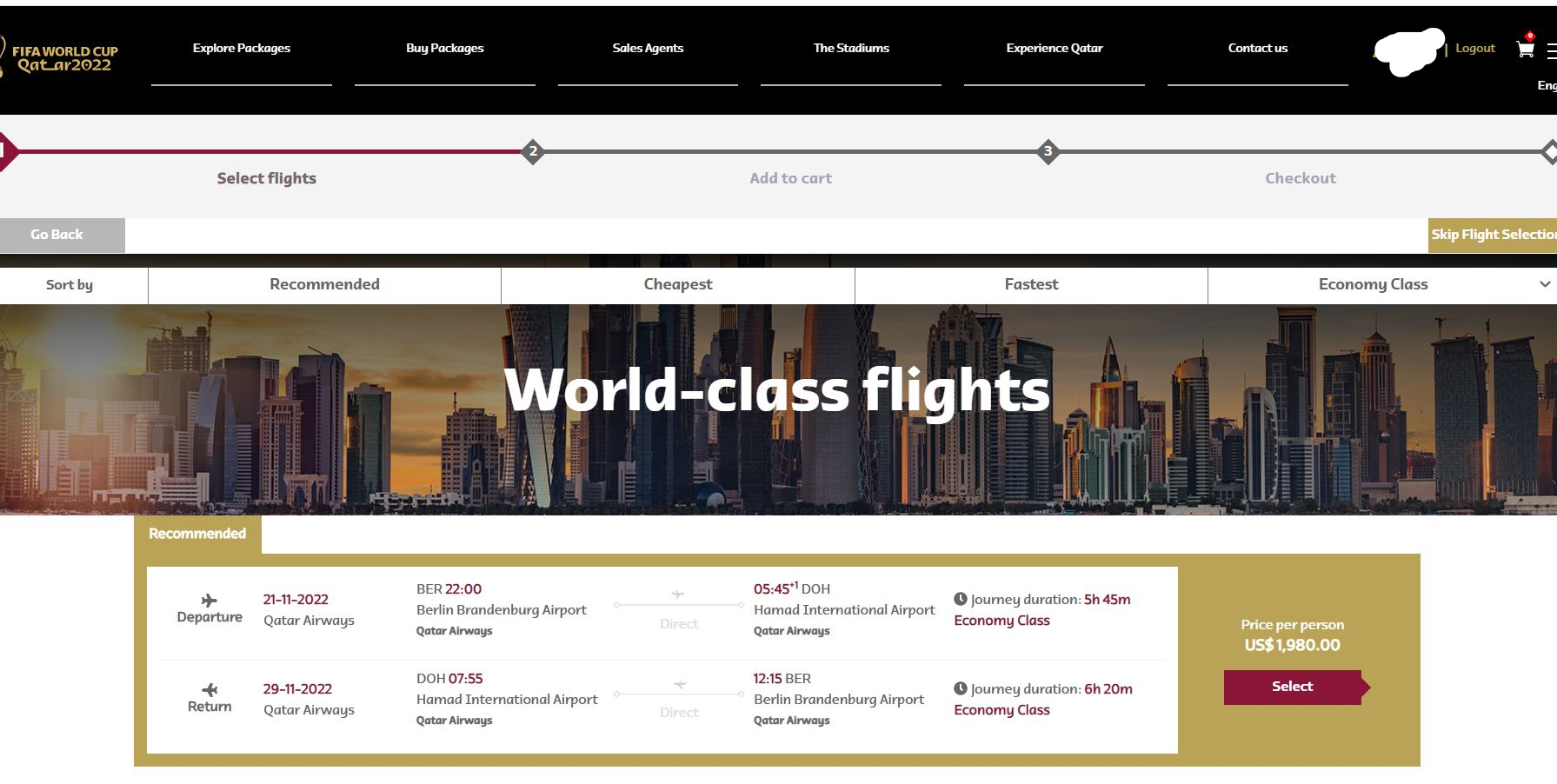
Task: Sort flights by Recommended
Action: [324, 284]
